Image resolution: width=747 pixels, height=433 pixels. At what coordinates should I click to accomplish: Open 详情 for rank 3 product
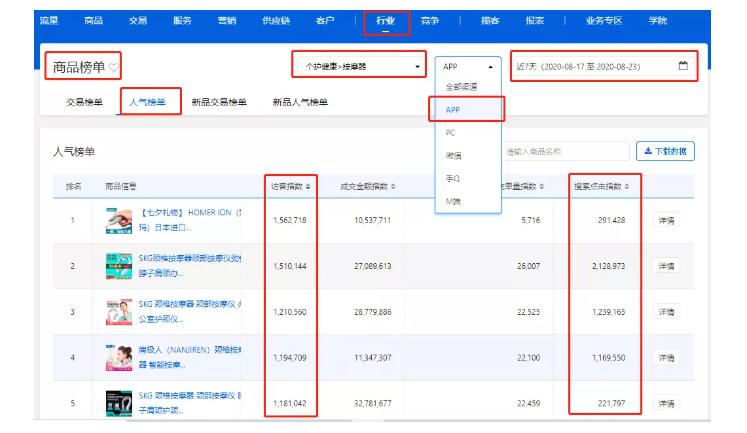point(666,312)
